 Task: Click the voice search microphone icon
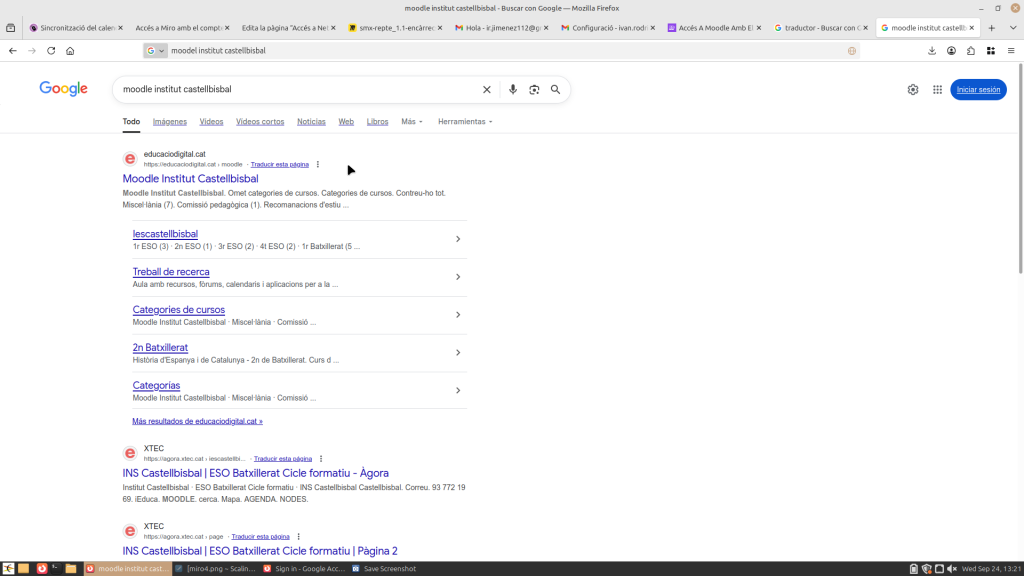[513, 89]
